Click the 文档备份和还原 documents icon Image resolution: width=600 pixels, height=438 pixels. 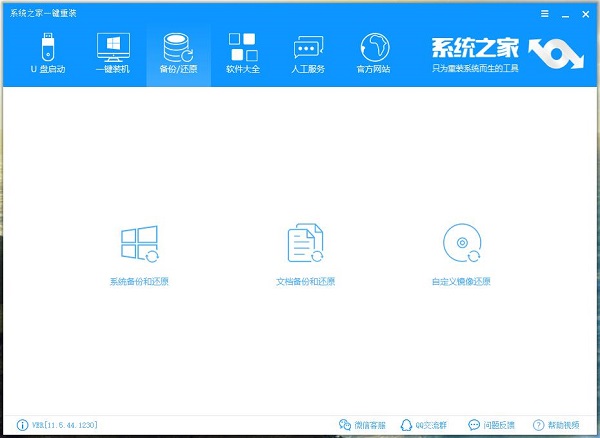point(305,243)
